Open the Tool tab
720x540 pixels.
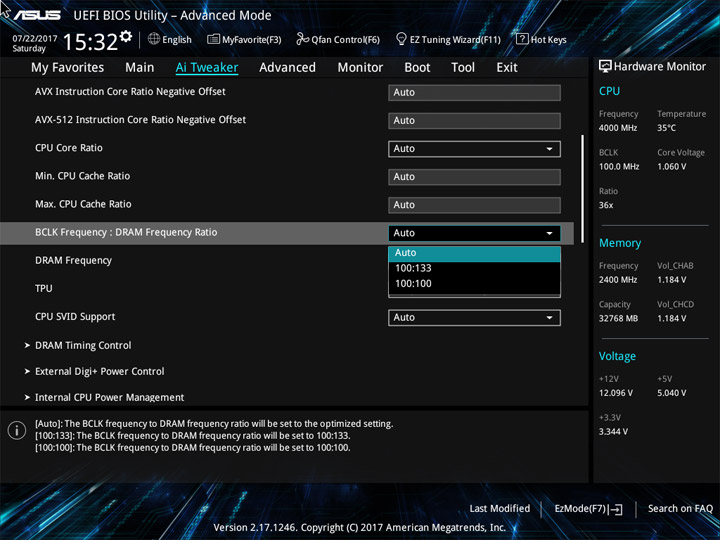point(463,68)
